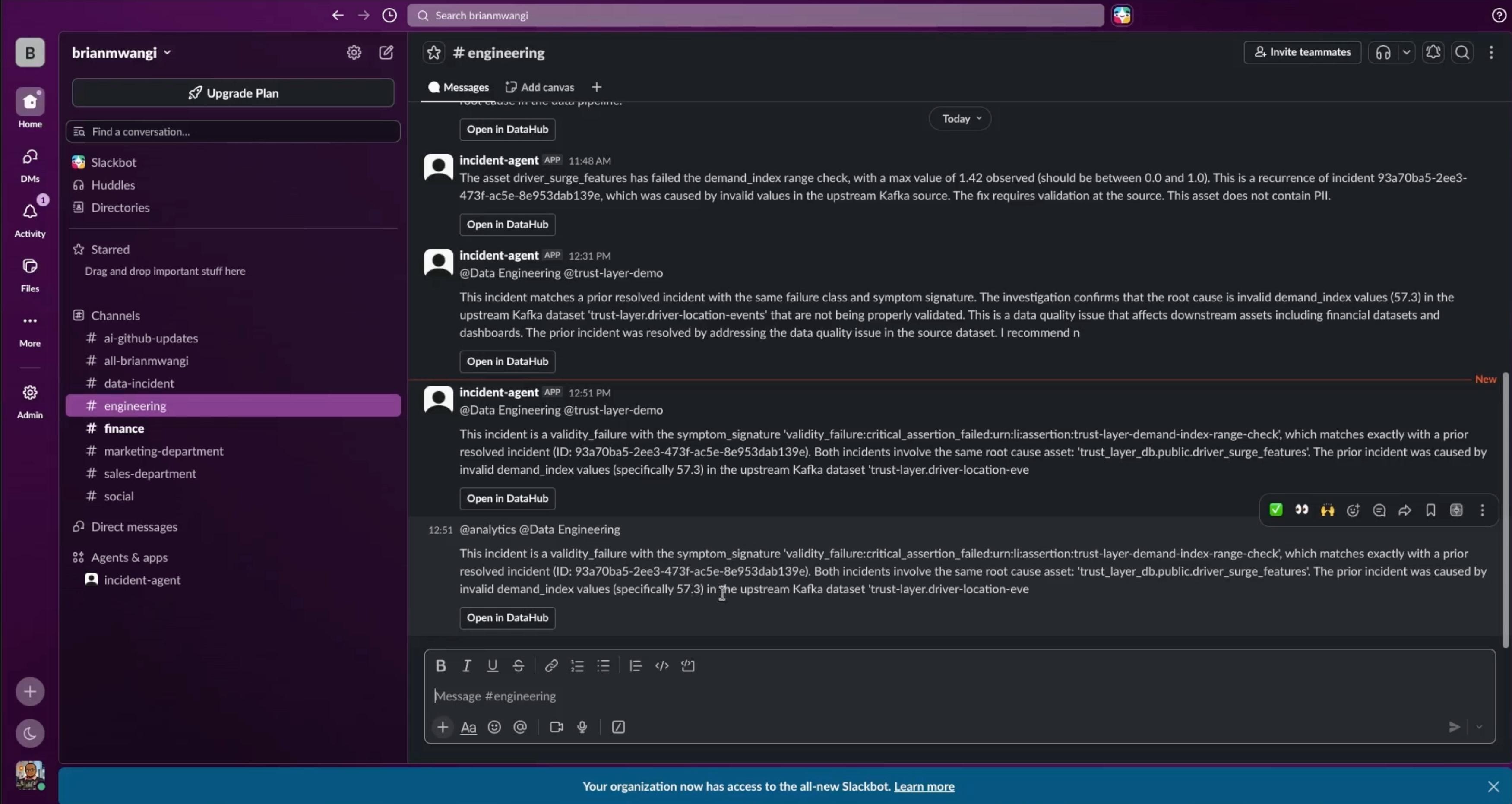Viewport: 1512px width, 804px height.
Task: Open the marketing-department channel
Action: (233, 451)
